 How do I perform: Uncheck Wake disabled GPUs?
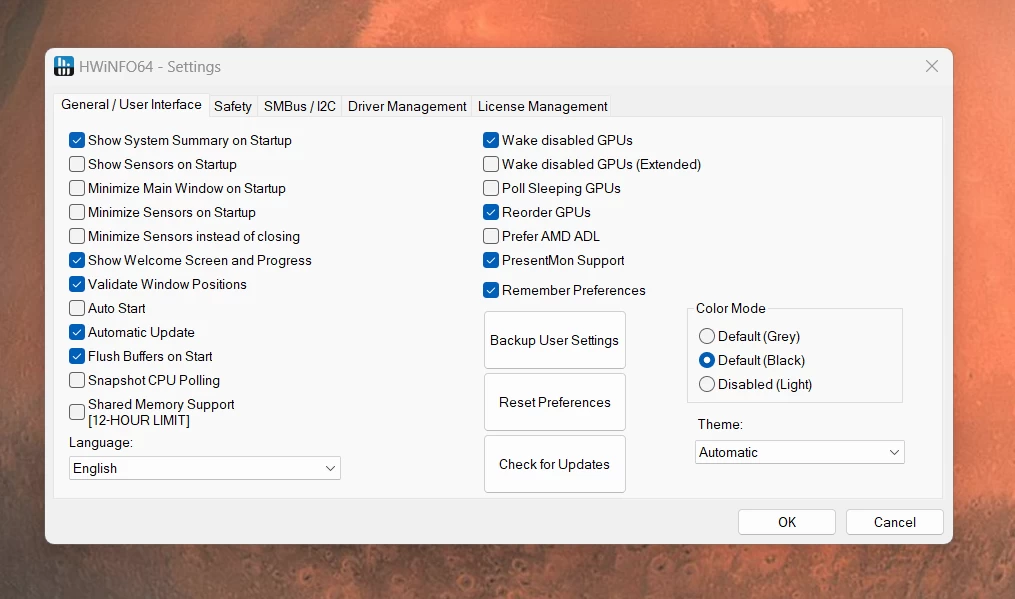pyautogui.click(x=491, y=140)
